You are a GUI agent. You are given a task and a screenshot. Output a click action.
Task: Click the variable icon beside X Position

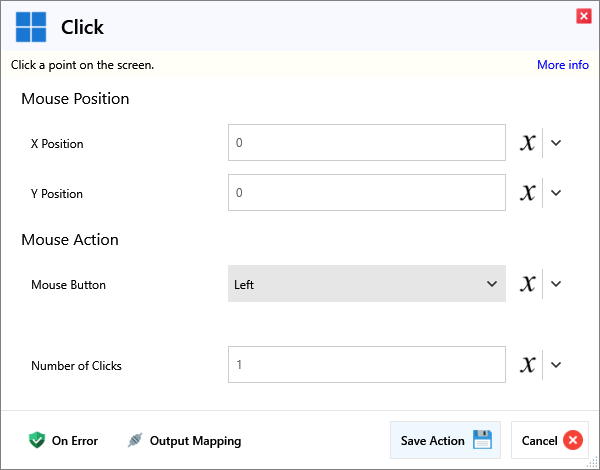tap(528, 143)
